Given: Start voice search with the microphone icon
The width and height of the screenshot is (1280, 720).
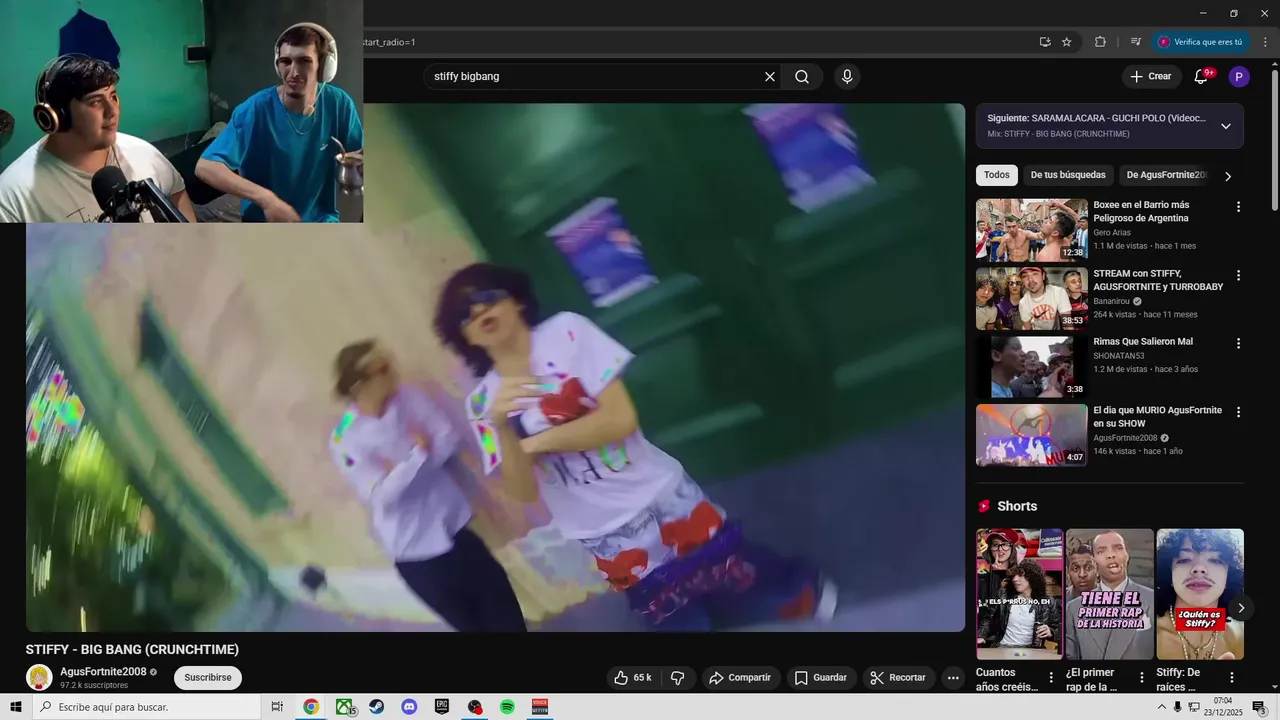Looking at the screenshot, I should [847, 77].
